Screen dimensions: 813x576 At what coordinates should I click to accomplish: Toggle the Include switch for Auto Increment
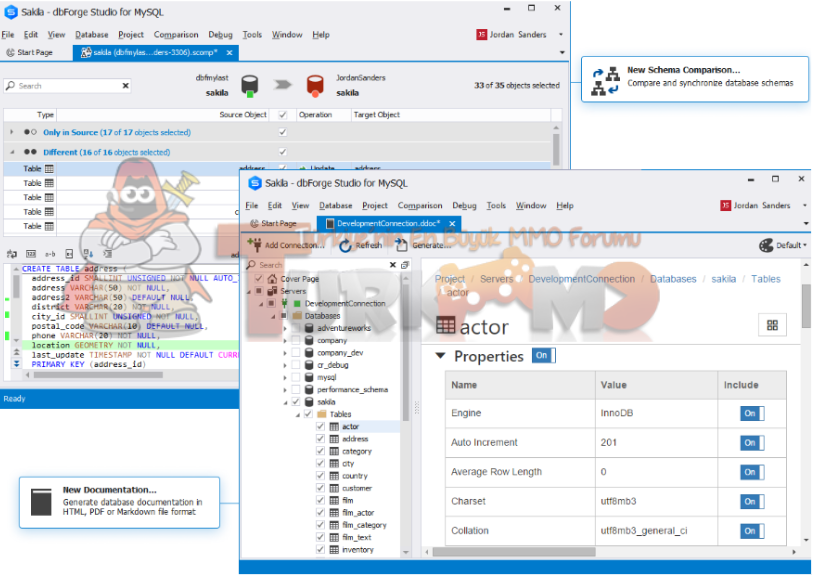752,443
